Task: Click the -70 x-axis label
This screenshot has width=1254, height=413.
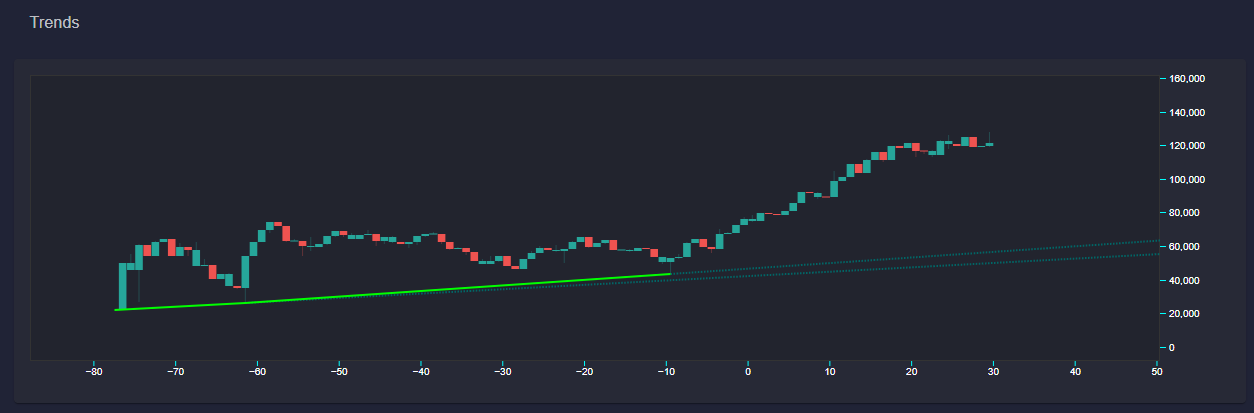Action: 175,371
